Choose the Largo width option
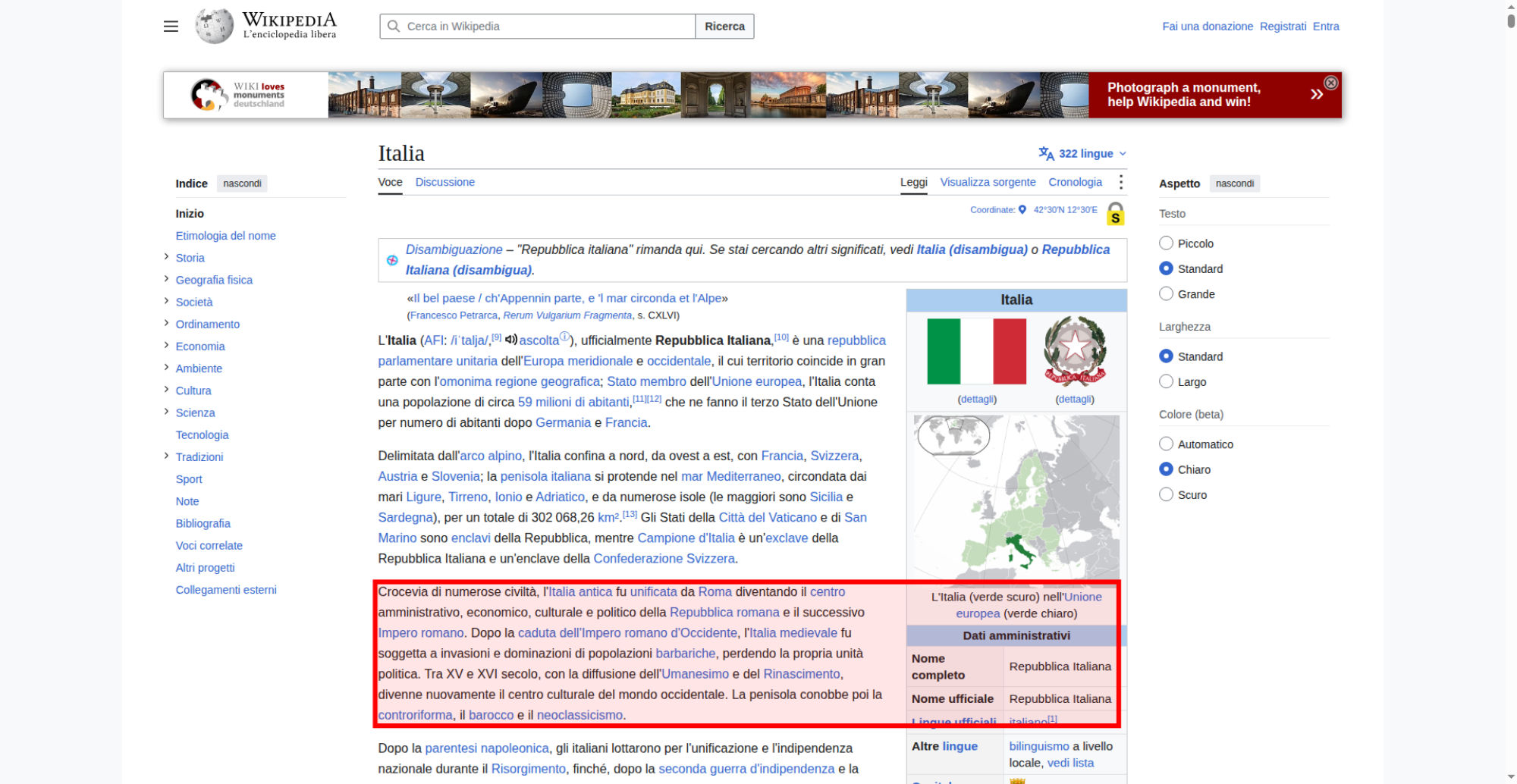Screen dimensions: 1517x784 1166,381
